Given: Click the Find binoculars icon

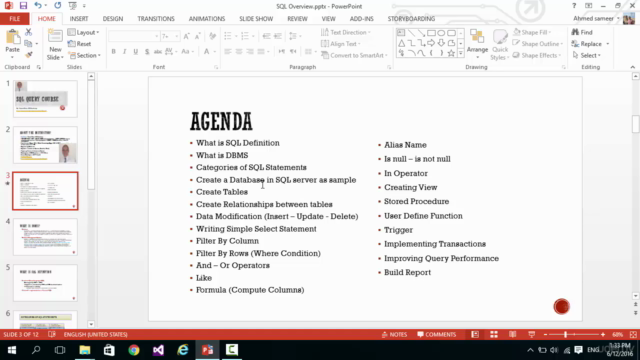Looking at the screenshot, I should 575,32.
